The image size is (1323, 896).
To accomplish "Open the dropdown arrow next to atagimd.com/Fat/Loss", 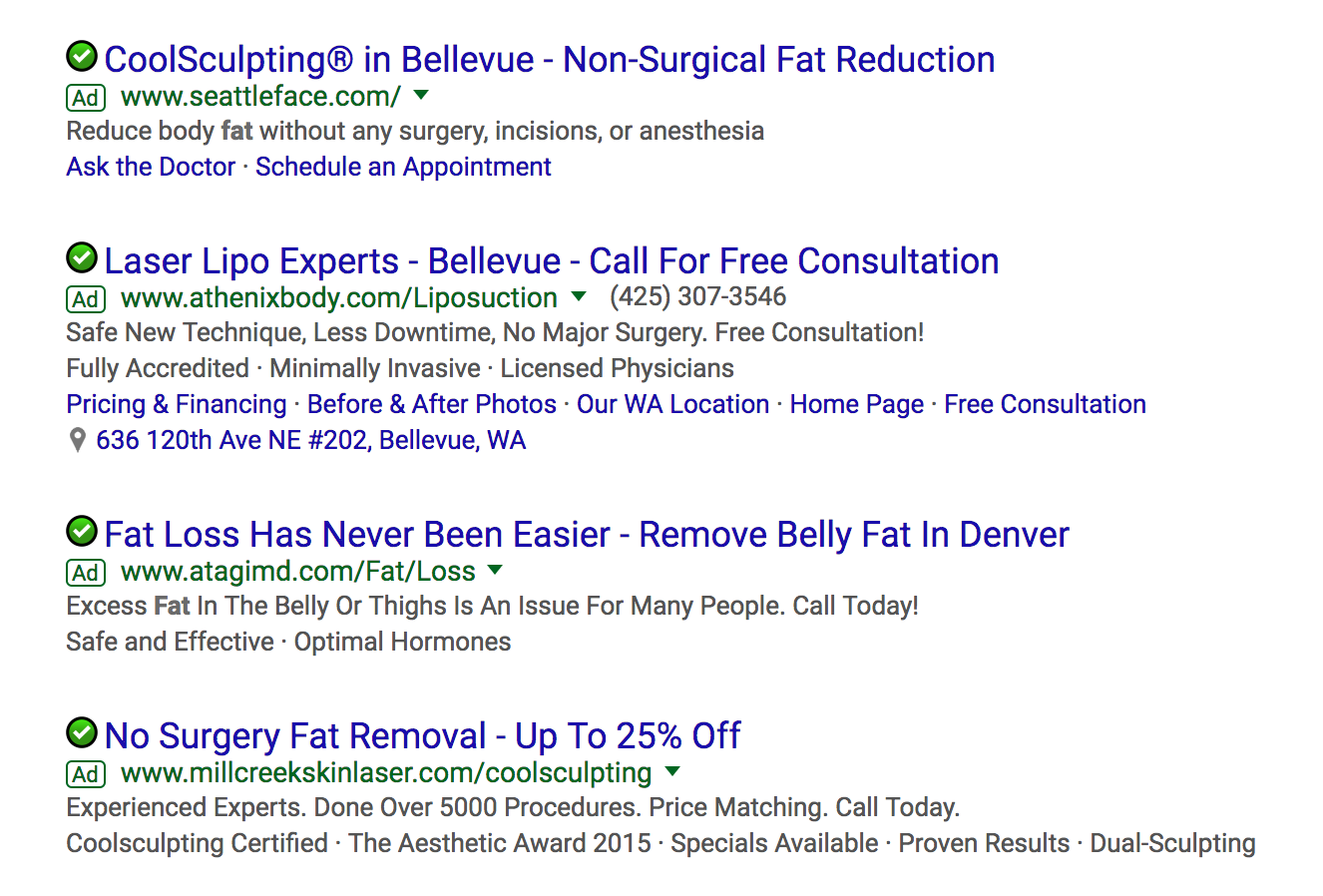I will [x=496, y=572].
